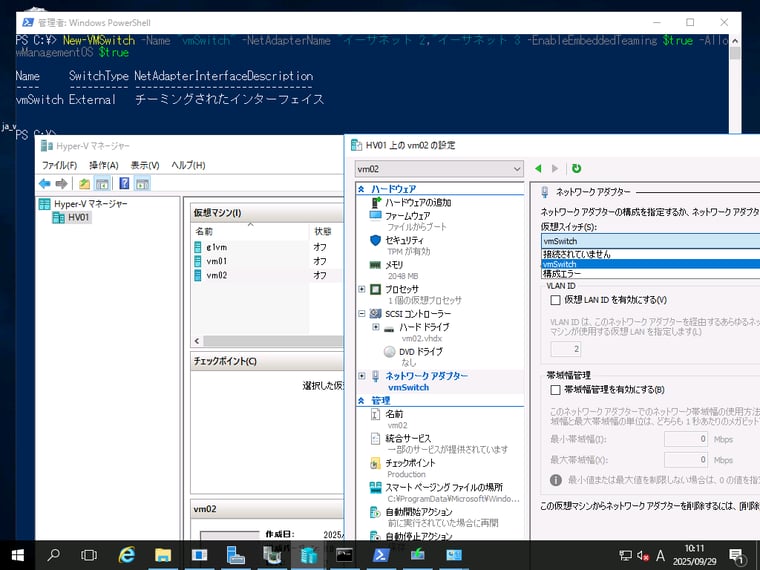Click the muted volume icon in system tray
Screen dimensions: 760x570
[643, 555]
